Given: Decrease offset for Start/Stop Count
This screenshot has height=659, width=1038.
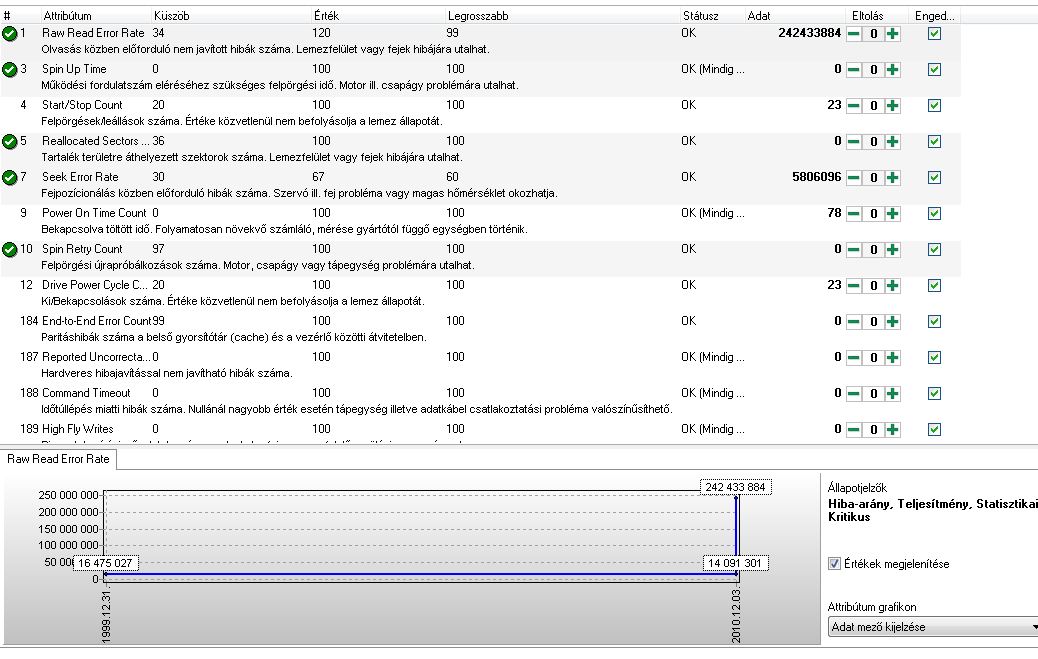Looking at the screenshot, I should (854, 105).
